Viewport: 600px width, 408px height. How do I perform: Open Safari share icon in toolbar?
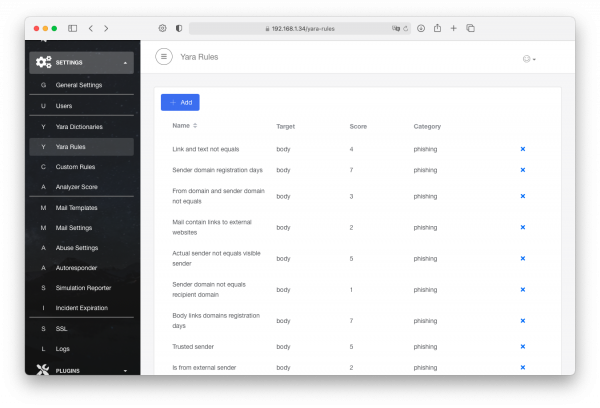(437, 28)
